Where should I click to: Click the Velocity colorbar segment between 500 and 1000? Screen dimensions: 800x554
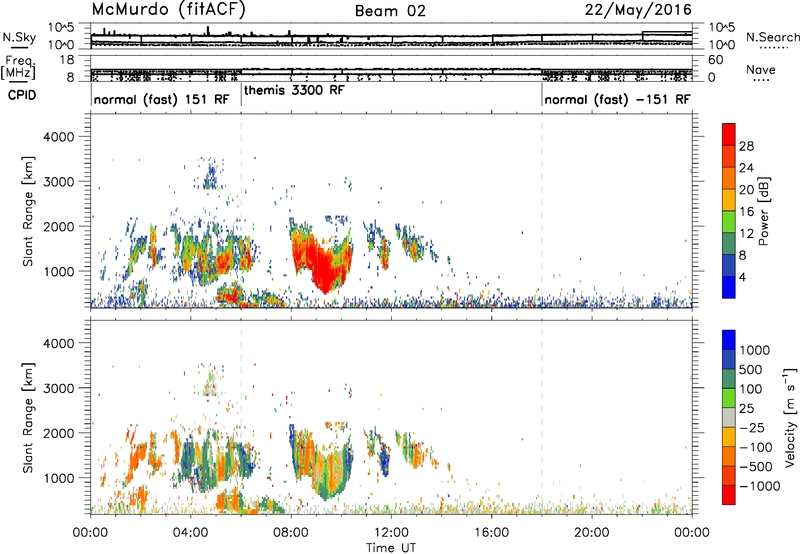[x=729, y=359]
